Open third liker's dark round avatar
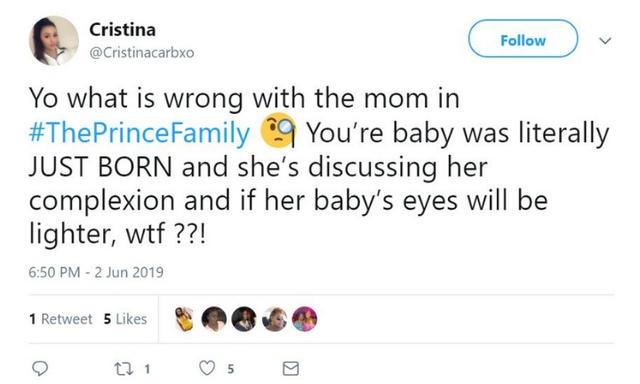This screenshot has height=384, width=640. (244, 319)
